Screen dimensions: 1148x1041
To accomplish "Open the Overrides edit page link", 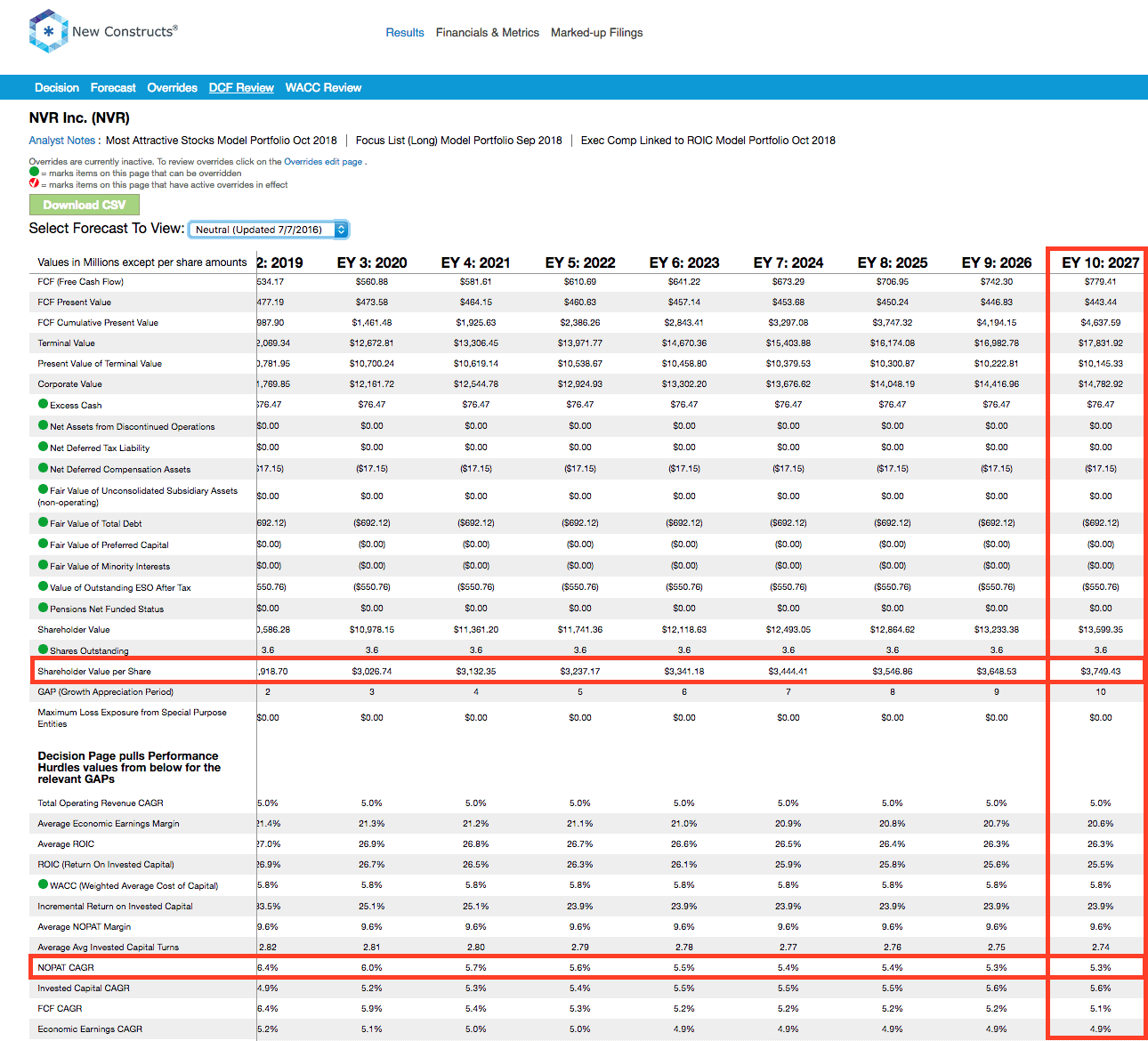I will point(323,162).
